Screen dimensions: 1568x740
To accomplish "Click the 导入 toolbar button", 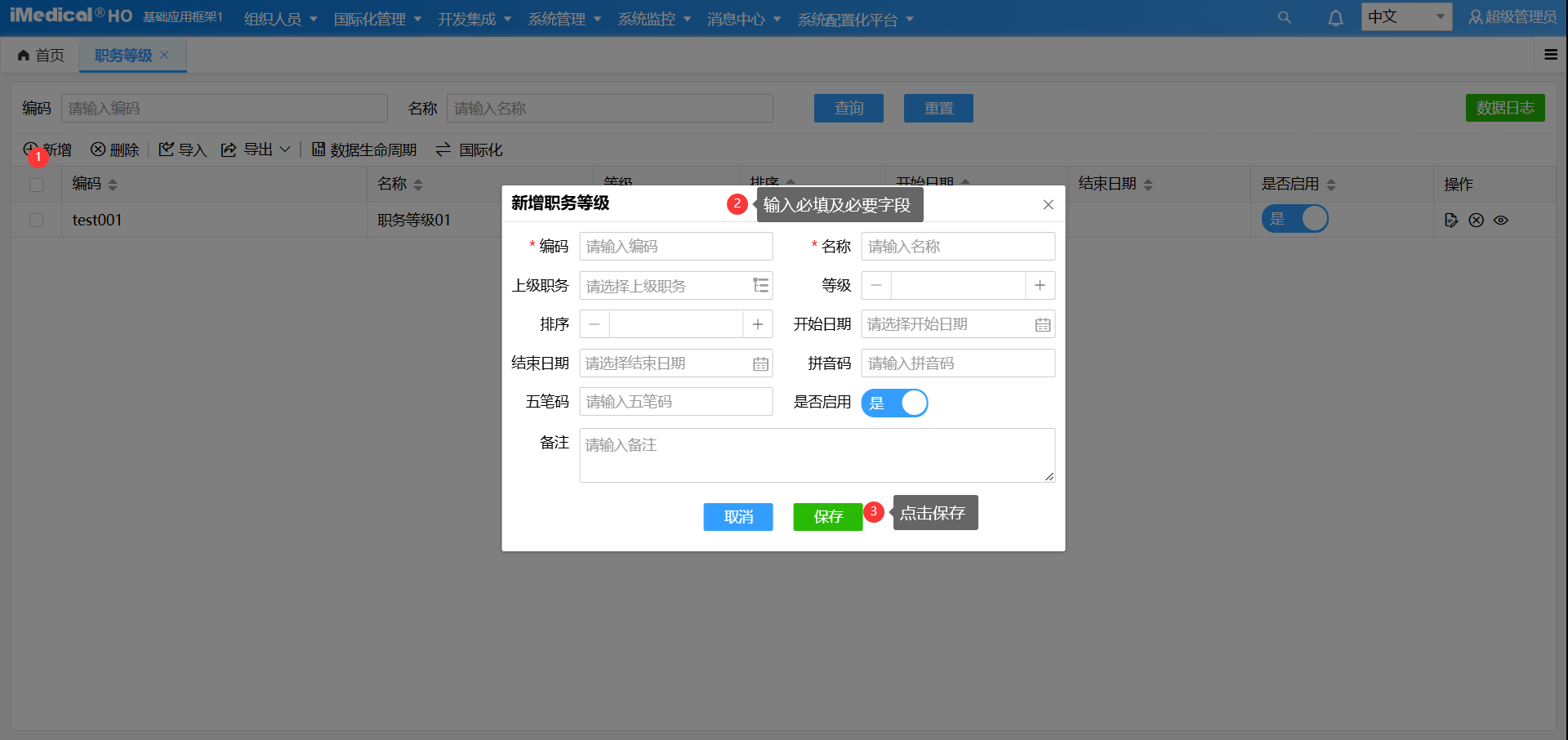I will point(182,149).
